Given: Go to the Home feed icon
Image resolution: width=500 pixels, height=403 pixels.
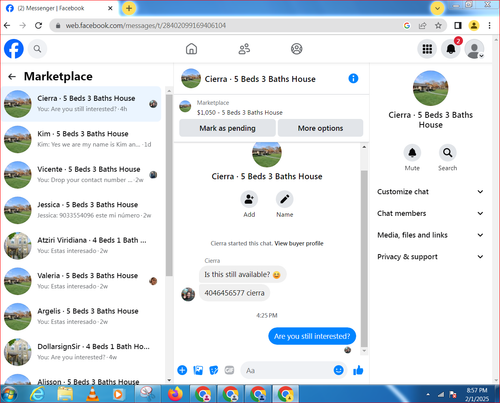Looking at the screenshot, I should pos(191,49).
